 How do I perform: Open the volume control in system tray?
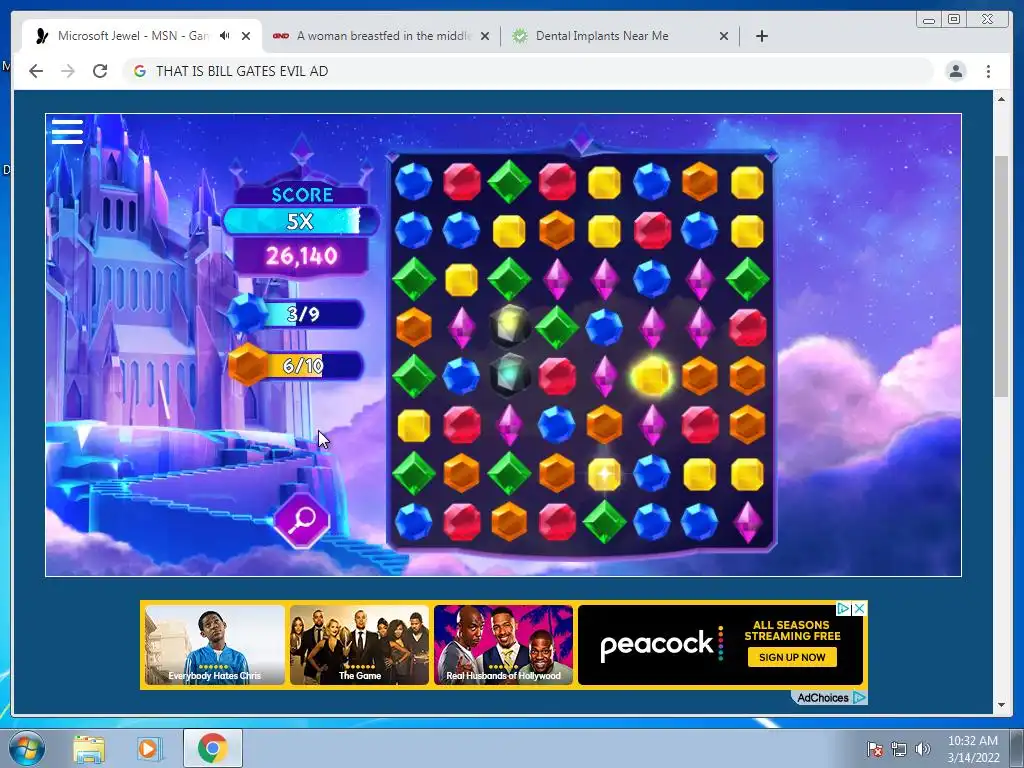[922, 749]
